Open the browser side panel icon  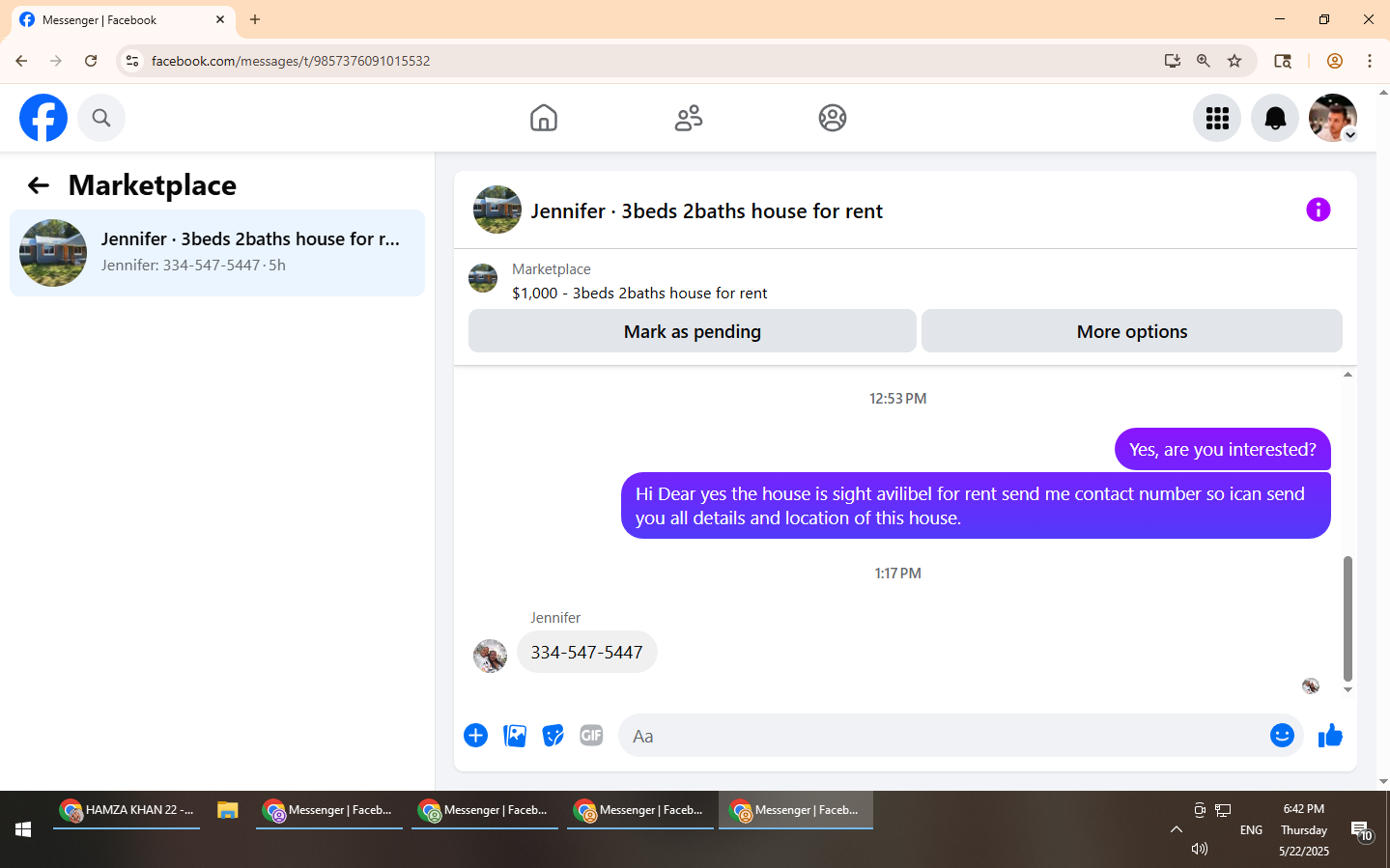[1283, 61]
